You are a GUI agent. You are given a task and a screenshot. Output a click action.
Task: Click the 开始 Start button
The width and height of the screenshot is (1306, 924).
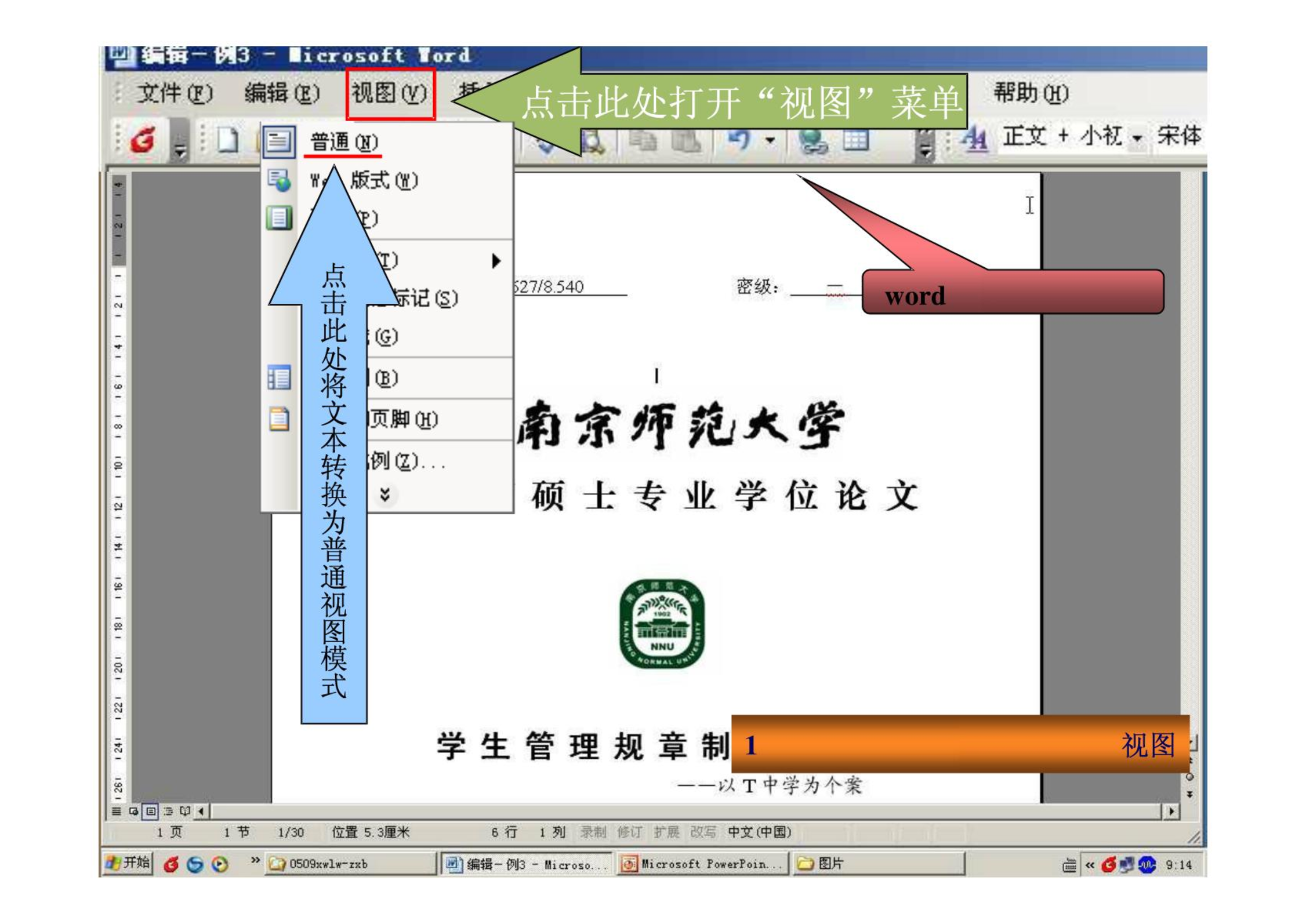(128, 863)
